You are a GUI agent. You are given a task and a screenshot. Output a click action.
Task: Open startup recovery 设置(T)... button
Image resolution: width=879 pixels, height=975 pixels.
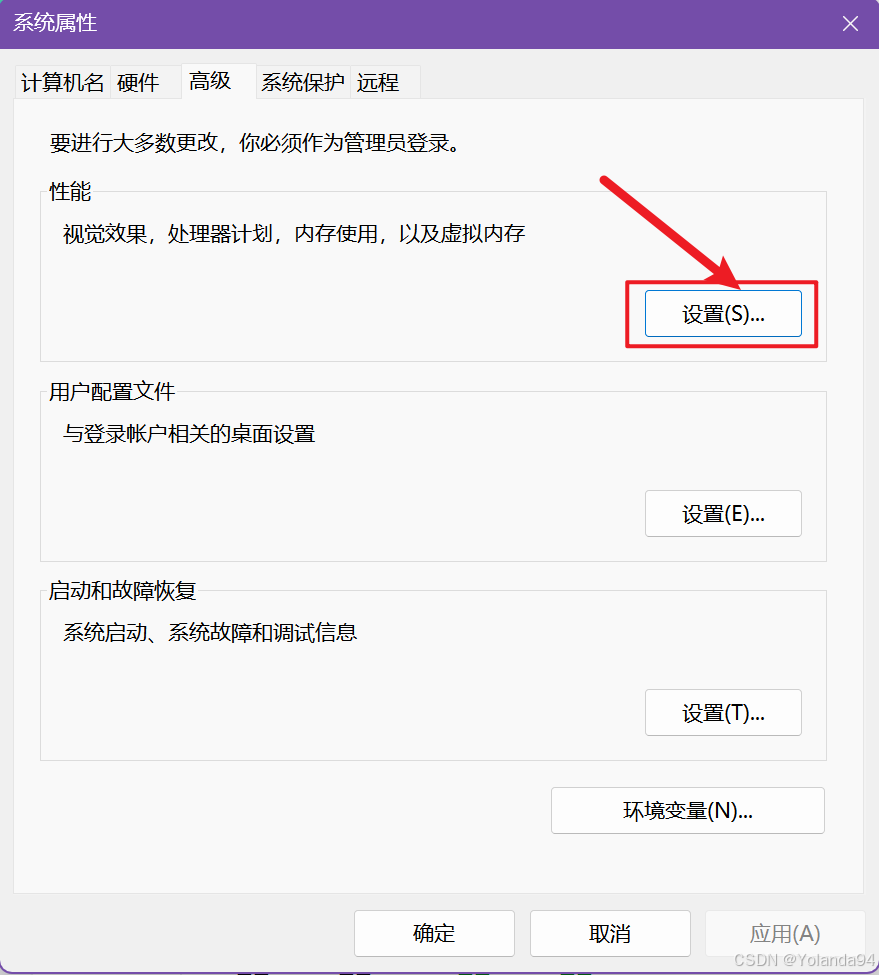tap(723, 713)
